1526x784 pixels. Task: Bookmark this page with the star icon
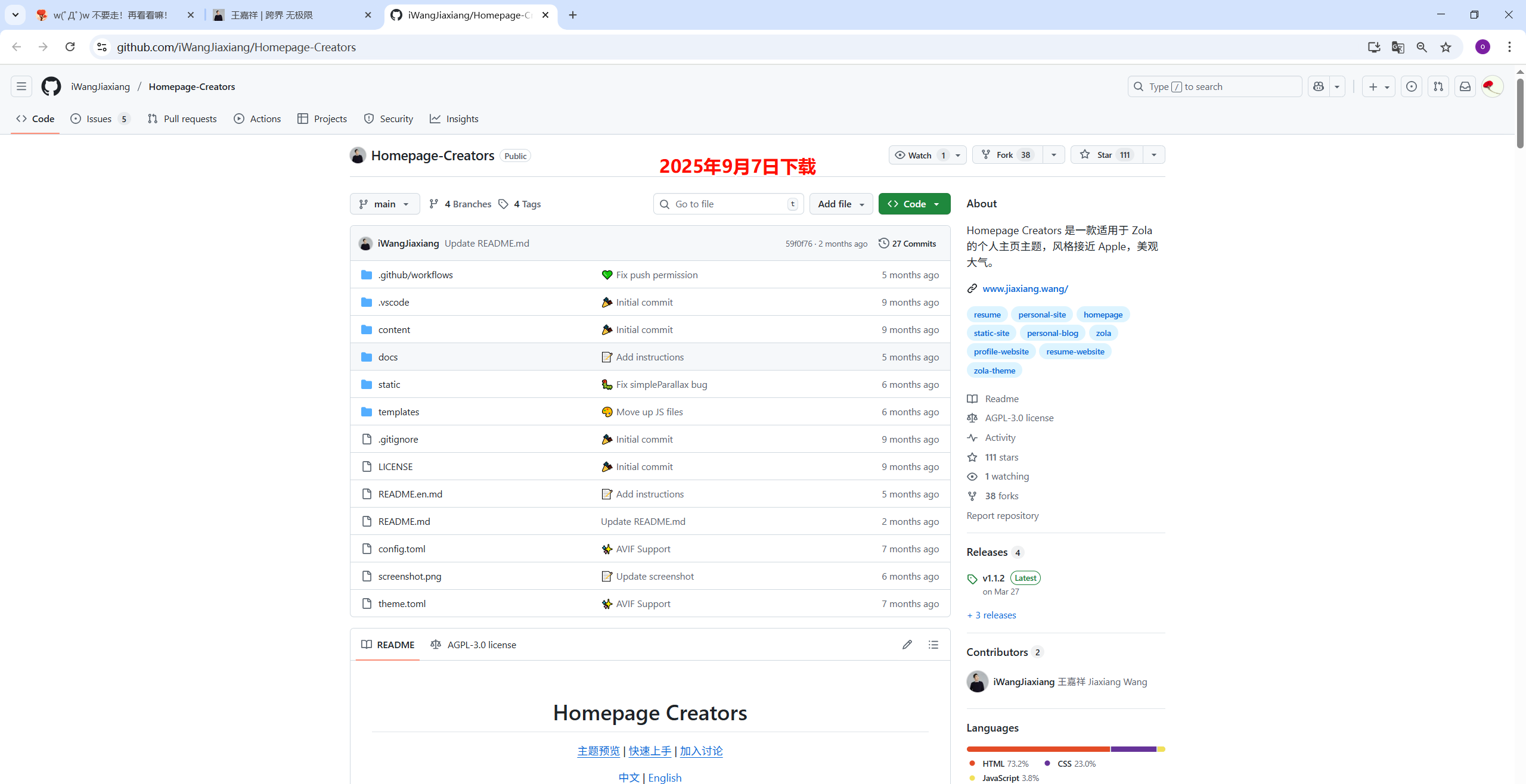coord(1446,47)
